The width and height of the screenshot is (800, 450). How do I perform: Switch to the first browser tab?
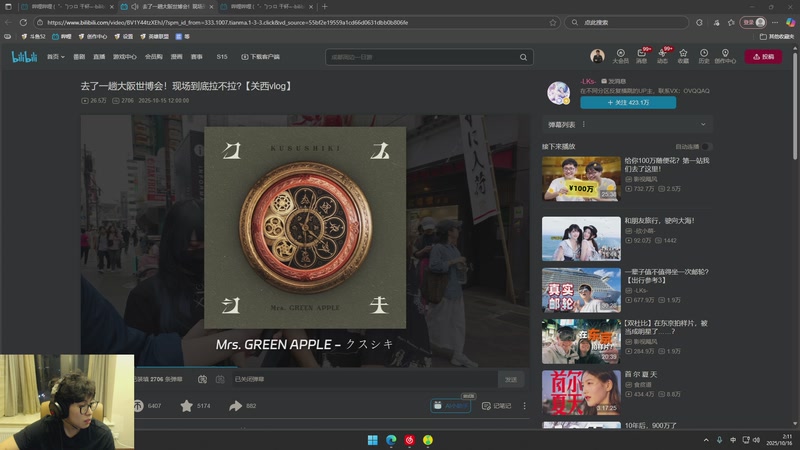point(67,7)
